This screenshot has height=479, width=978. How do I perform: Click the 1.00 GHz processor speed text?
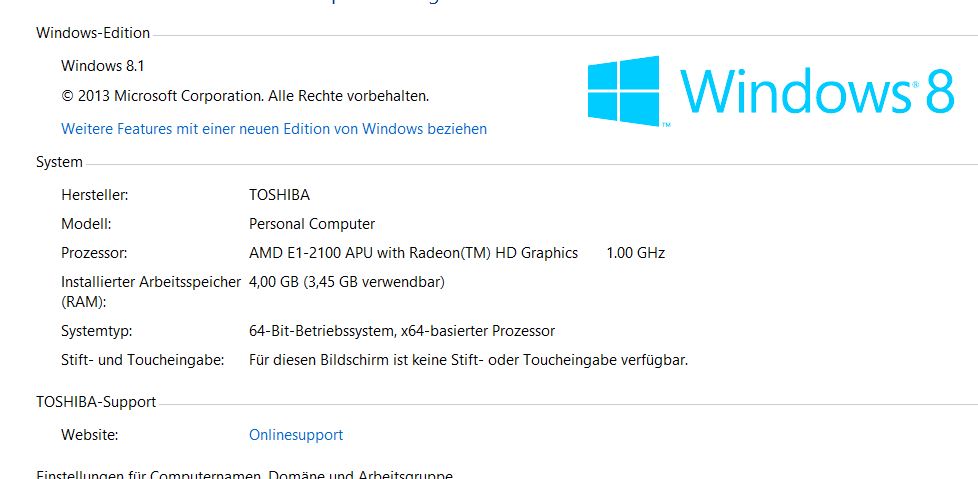pos(636,253)
